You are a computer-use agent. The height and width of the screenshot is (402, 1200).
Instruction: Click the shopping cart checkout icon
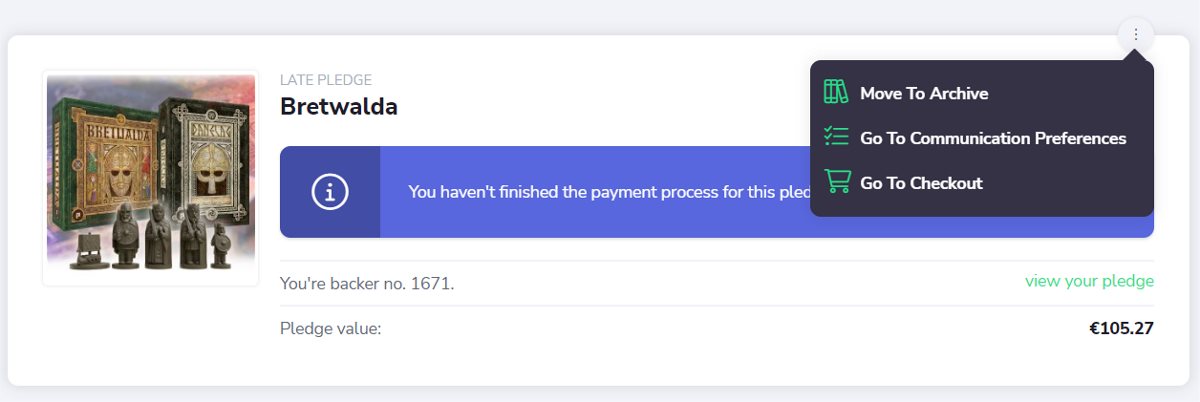tap(836, 182)
